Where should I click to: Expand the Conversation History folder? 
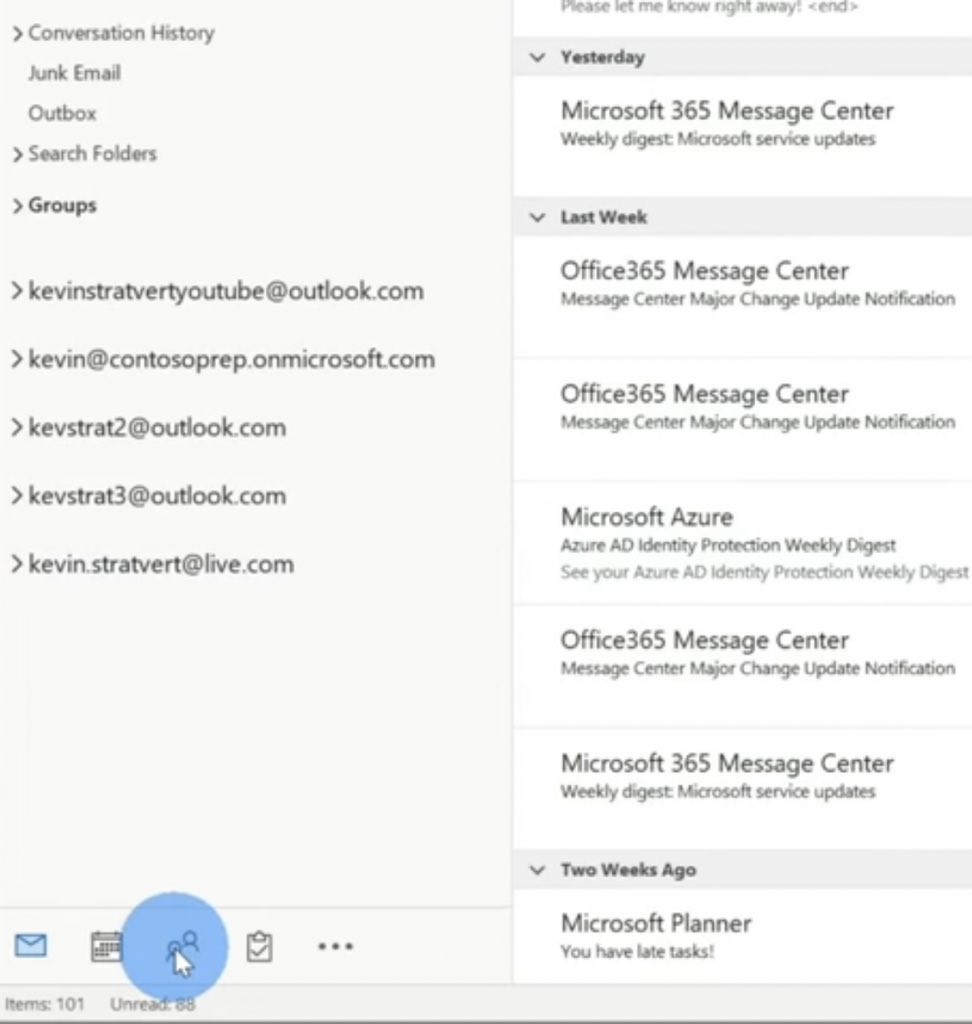[18, 33]
